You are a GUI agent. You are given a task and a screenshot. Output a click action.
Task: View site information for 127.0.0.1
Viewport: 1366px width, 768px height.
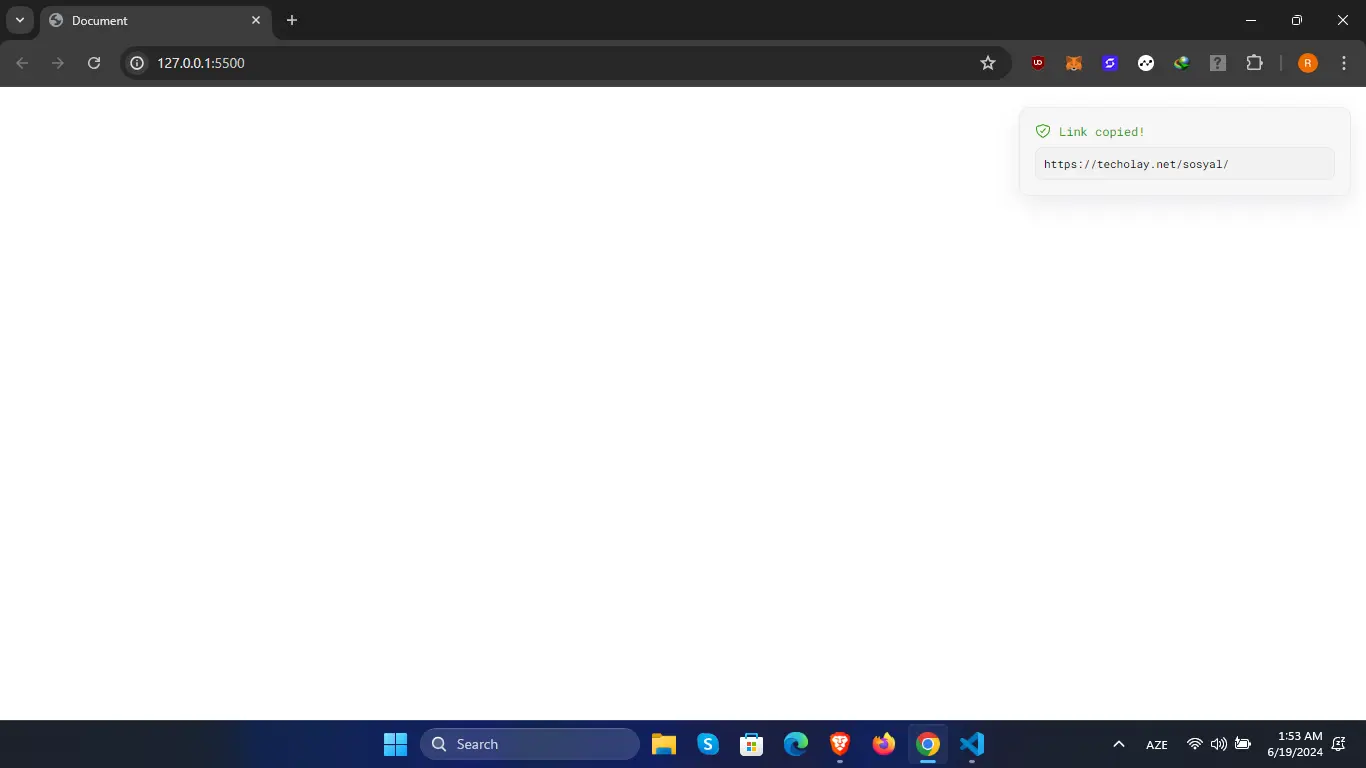pos(138,63)
